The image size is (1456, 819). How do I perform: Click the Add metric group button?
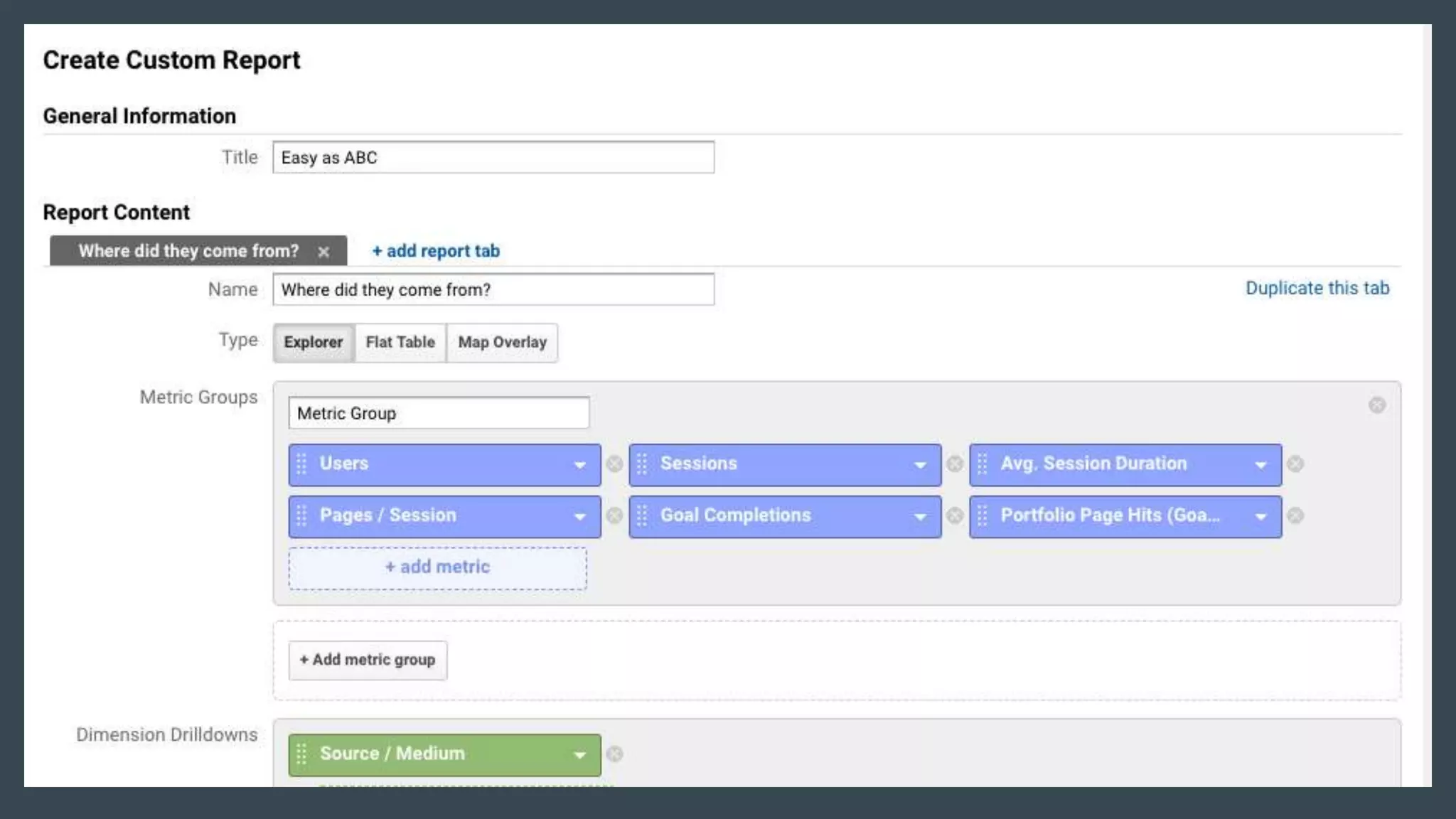[x=368, y=660]
